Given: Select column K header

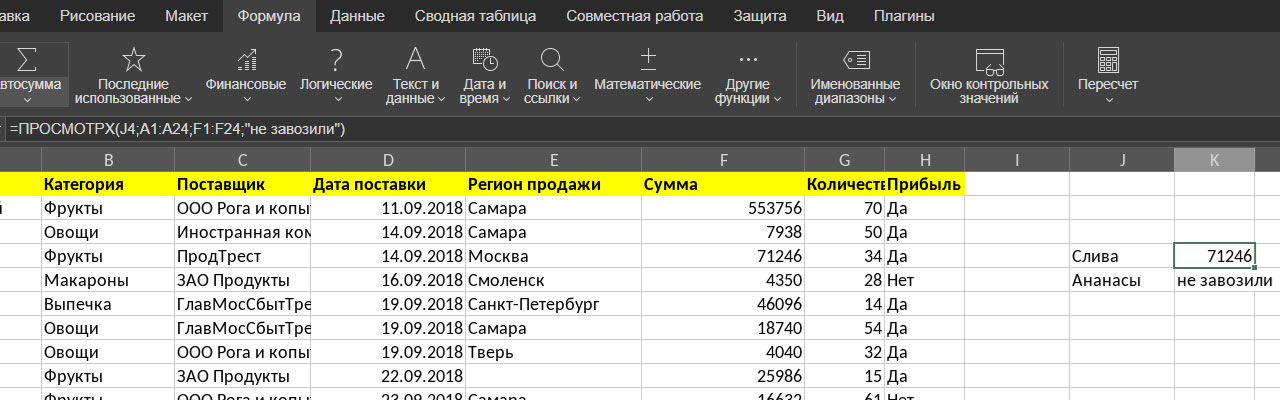Looking at the screenshot, I should pos(1214,160).
